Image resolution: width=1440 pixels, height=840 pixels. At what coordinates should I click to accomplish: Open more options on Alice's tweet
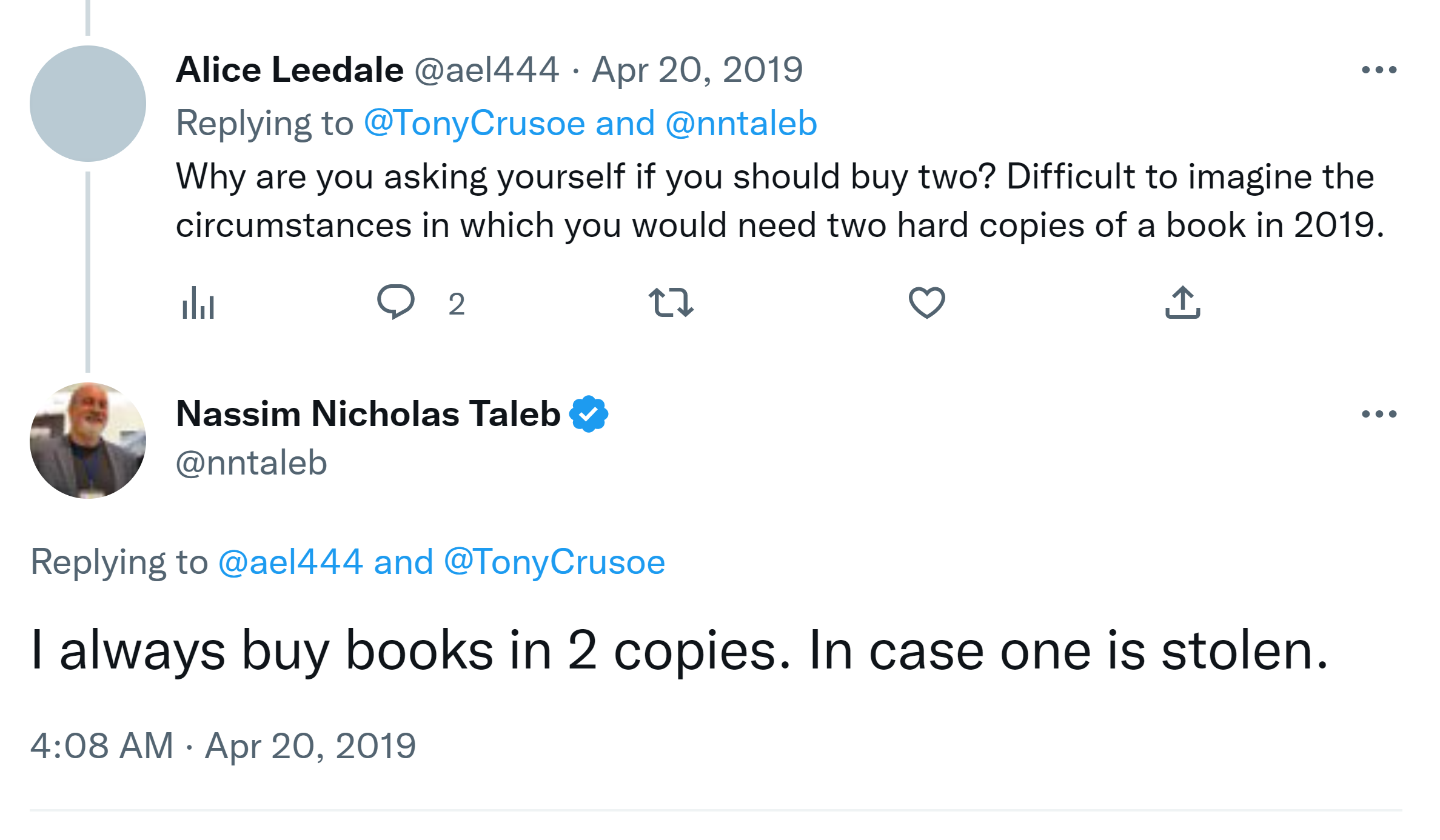click(1379, 70)
